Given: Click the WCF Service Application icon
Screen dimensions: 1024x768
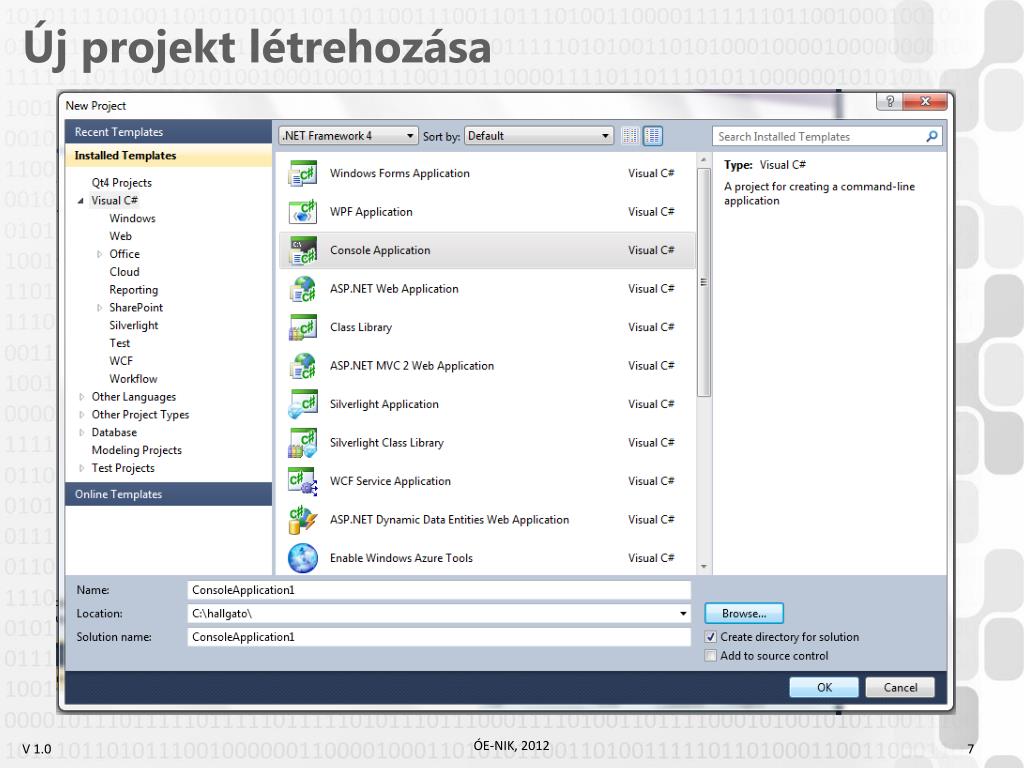Looking at the screenshot, I should 302,482.
